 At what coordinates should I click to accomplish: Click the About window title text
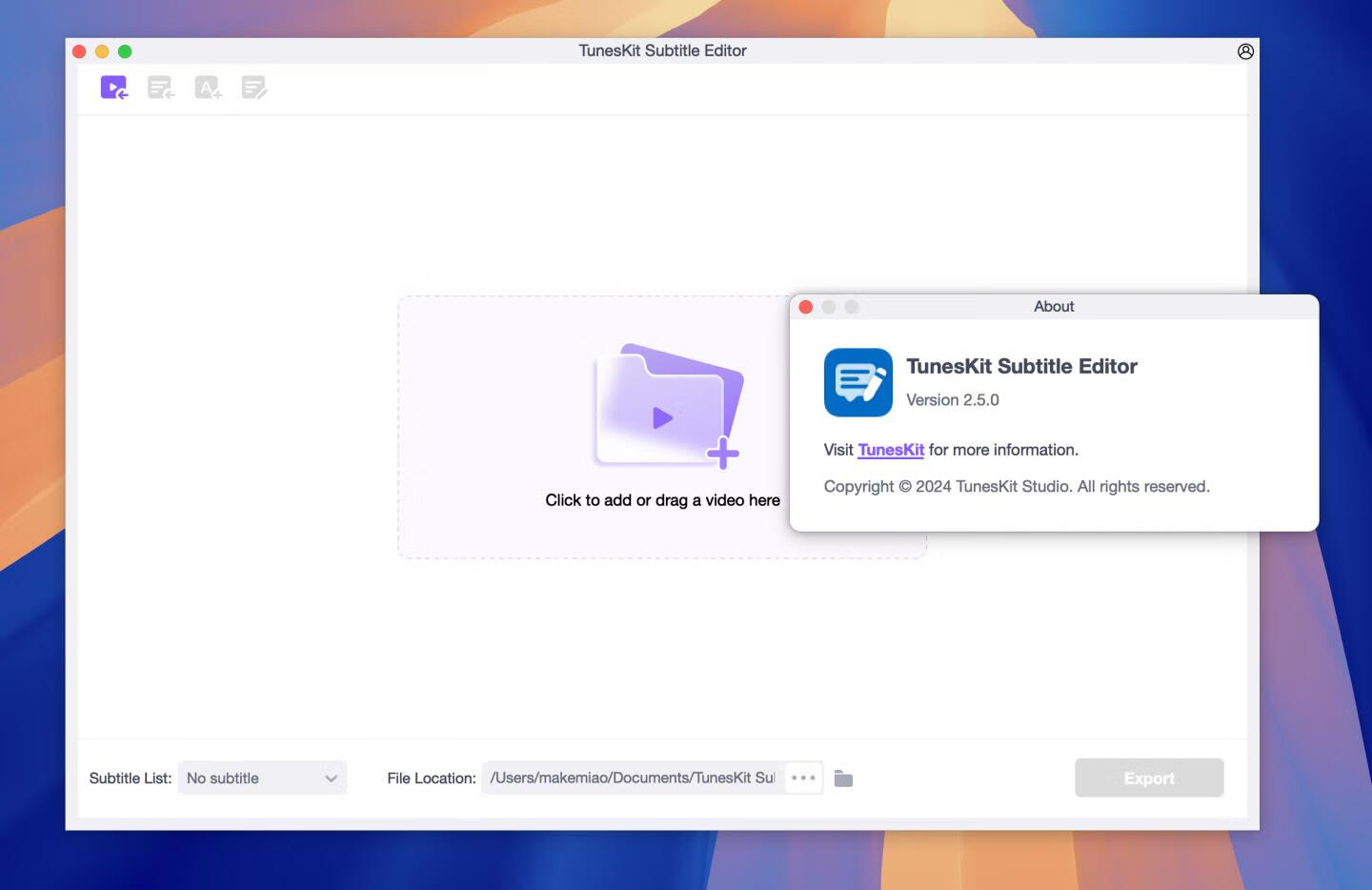pyautogui.click(x=1054, y=306)
